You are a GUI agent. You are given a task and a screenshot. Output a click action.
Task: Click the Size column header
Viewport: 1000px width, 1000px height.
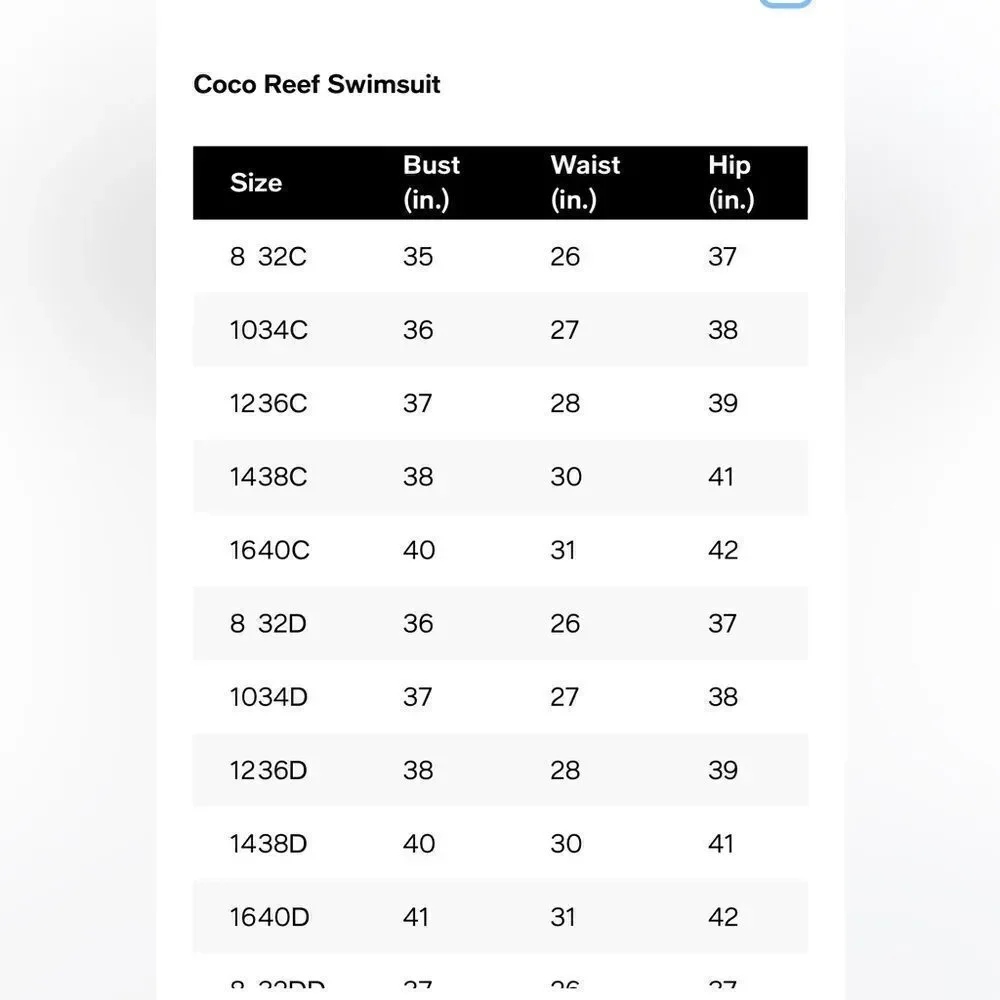256,183
